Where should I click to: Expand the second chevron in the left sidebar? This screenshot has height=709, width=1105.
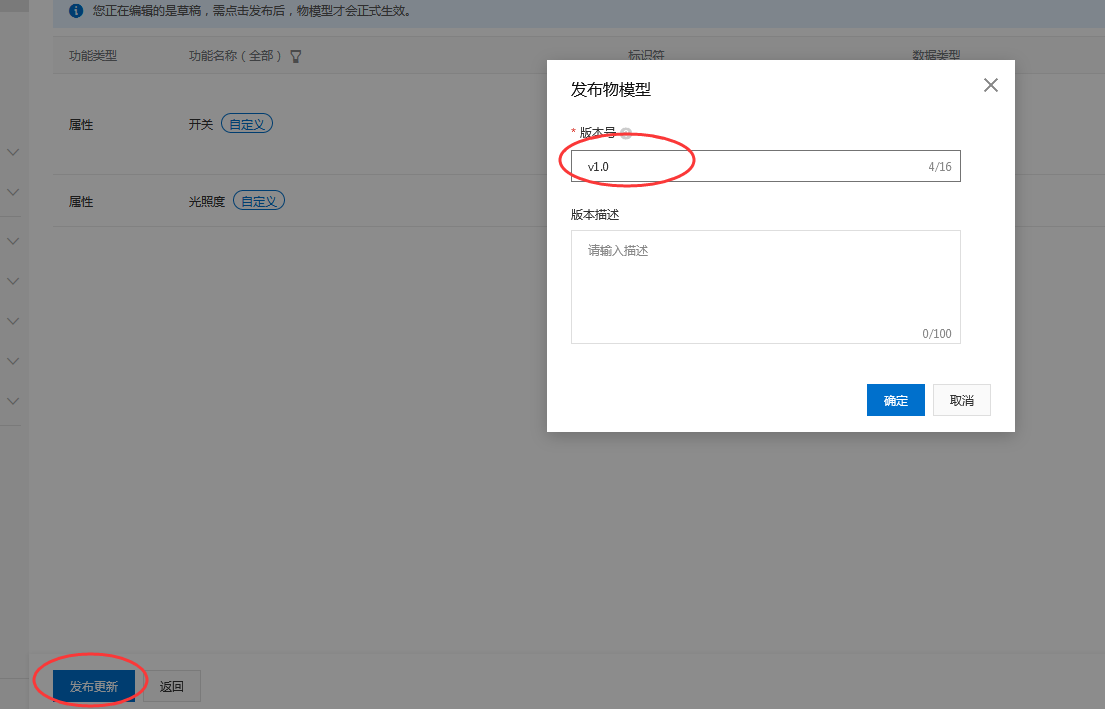(x=12, y=192)
